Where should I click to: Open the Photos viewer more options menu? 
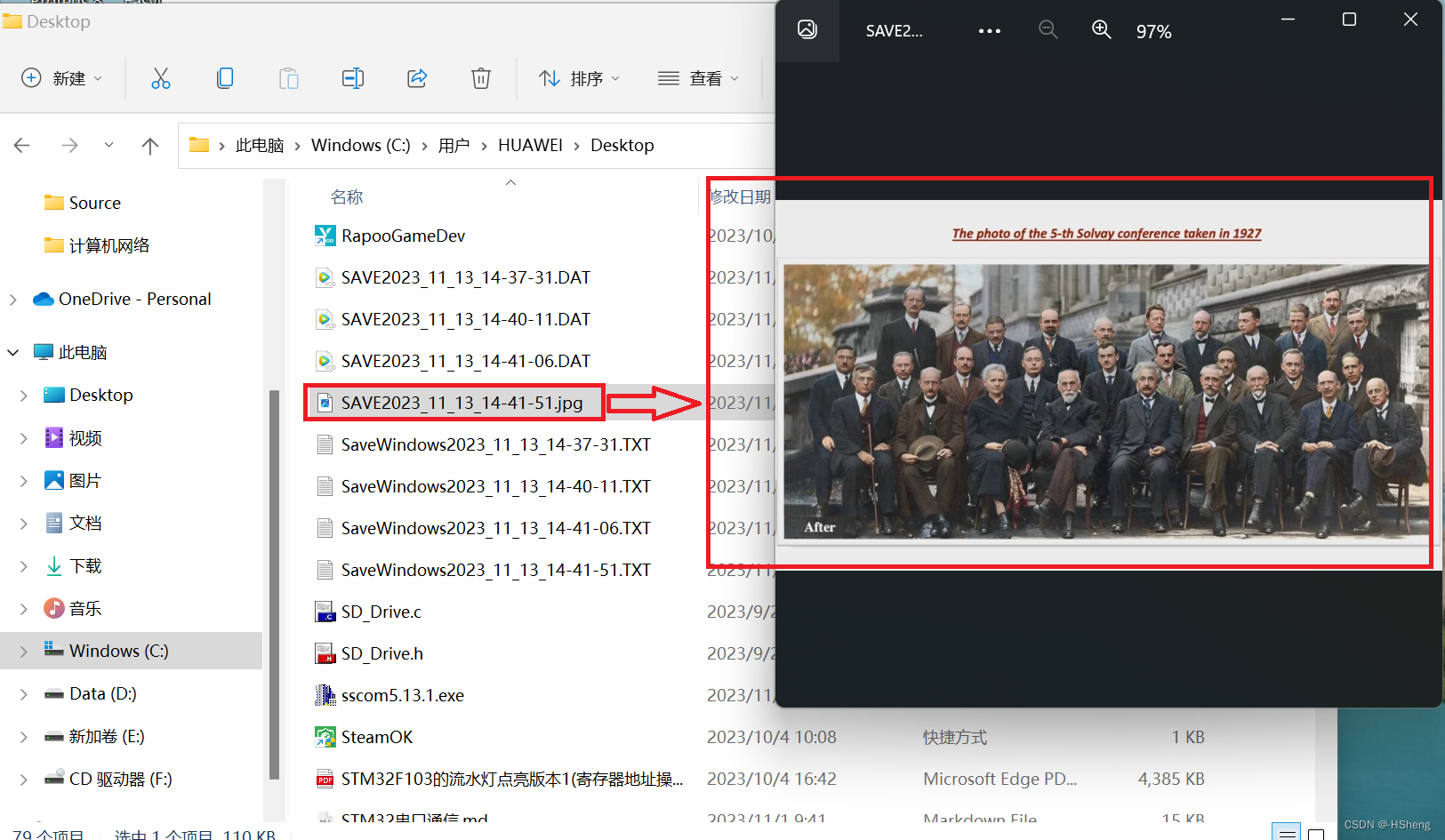tap(990, 30)
